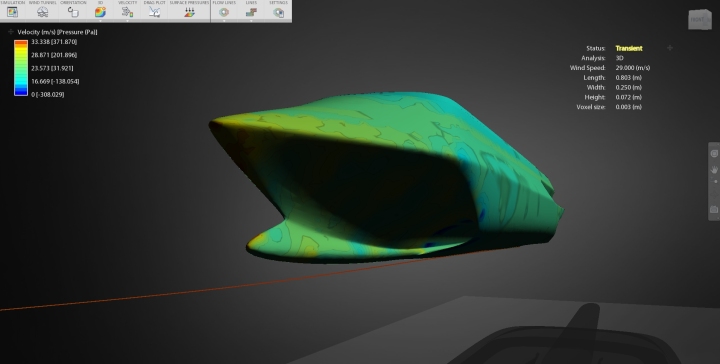The height and width of the screenshot is (364, 720).
Task: Click the legend value '16.669 [-138.054]'
Action: pyautogui.click(x=55, y=82)
